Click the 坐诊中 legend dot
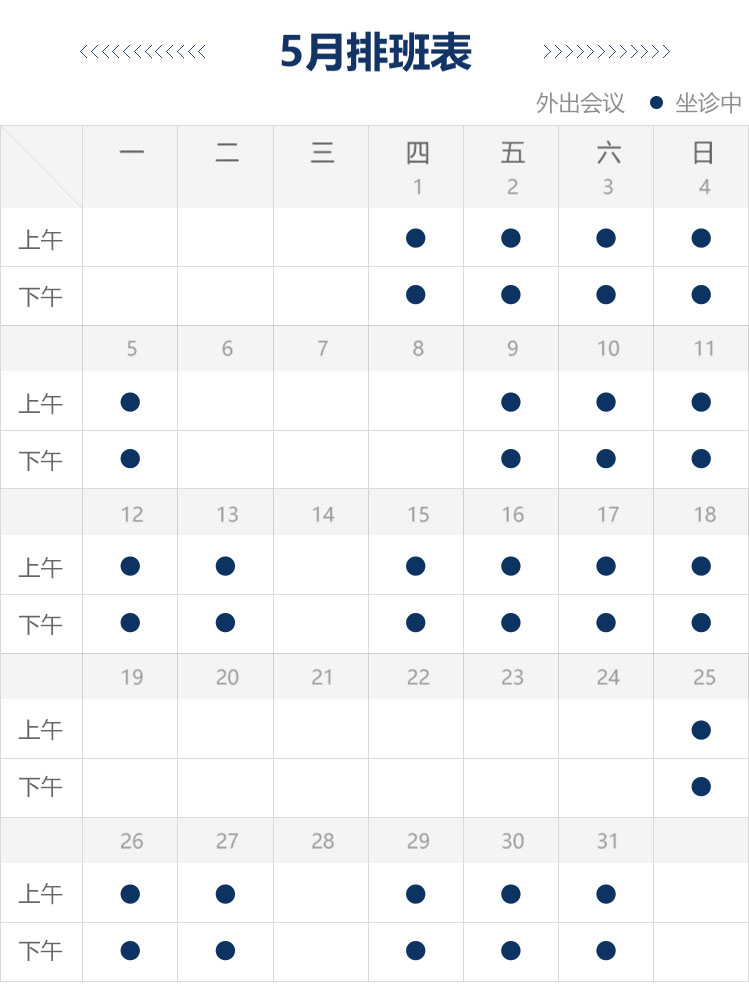This screenshot has width=749, height=1000. [x=656, y=103]
